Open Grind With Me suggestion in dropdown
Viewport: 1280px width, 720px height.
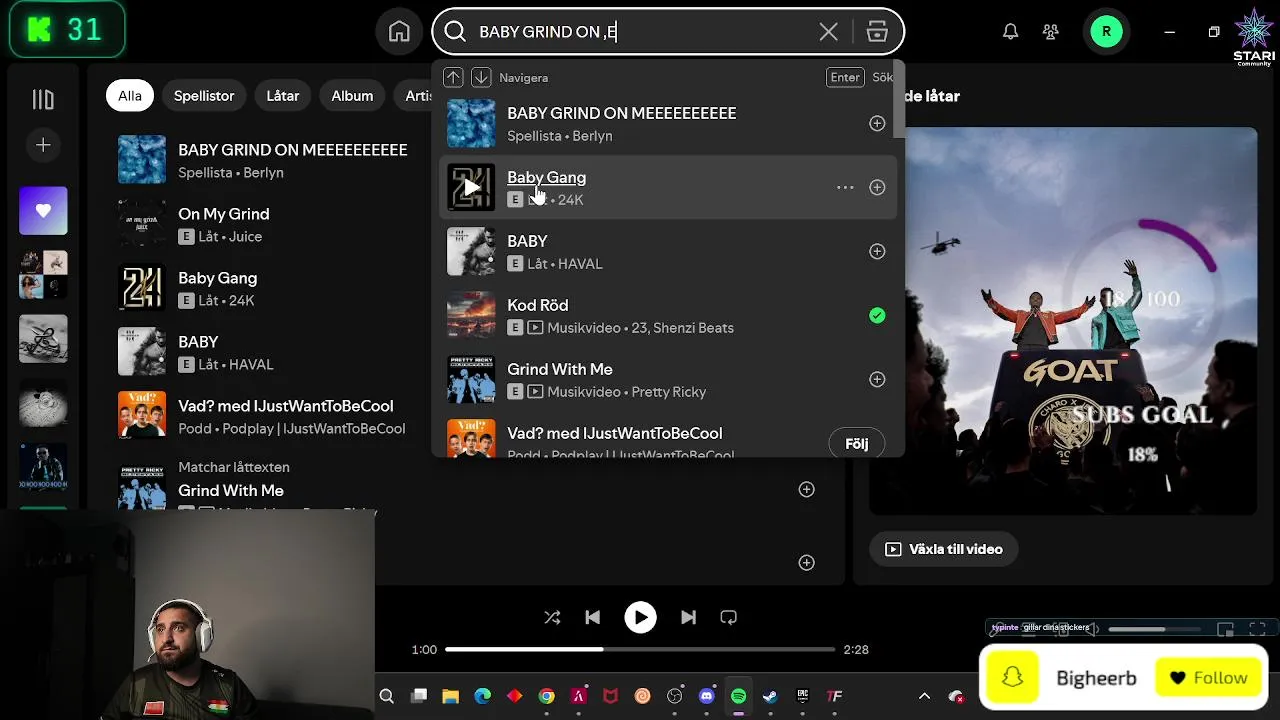pos(668,379)
